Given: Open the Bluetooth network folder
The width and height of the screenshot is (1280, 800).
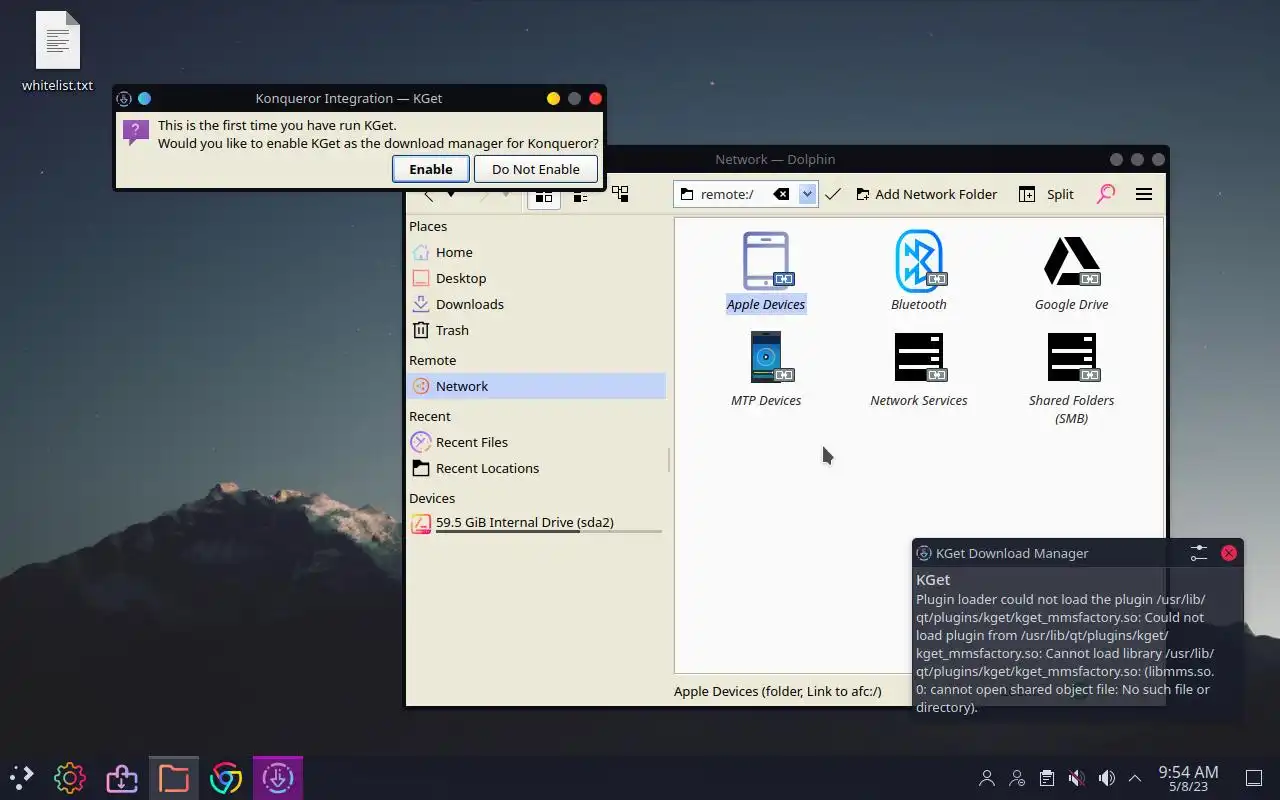Looking at the screenshot, I should pos(919,261).
